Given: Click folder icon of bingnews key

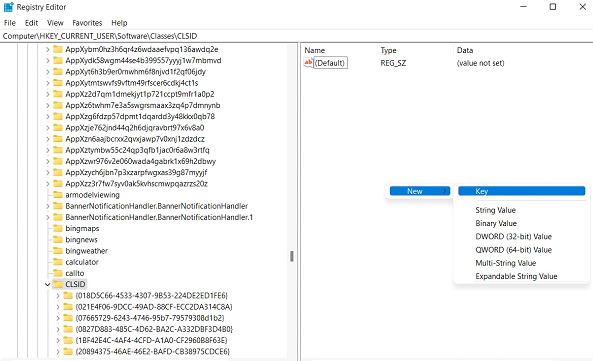Looking at the screenshot, I should tap(57, 239).
